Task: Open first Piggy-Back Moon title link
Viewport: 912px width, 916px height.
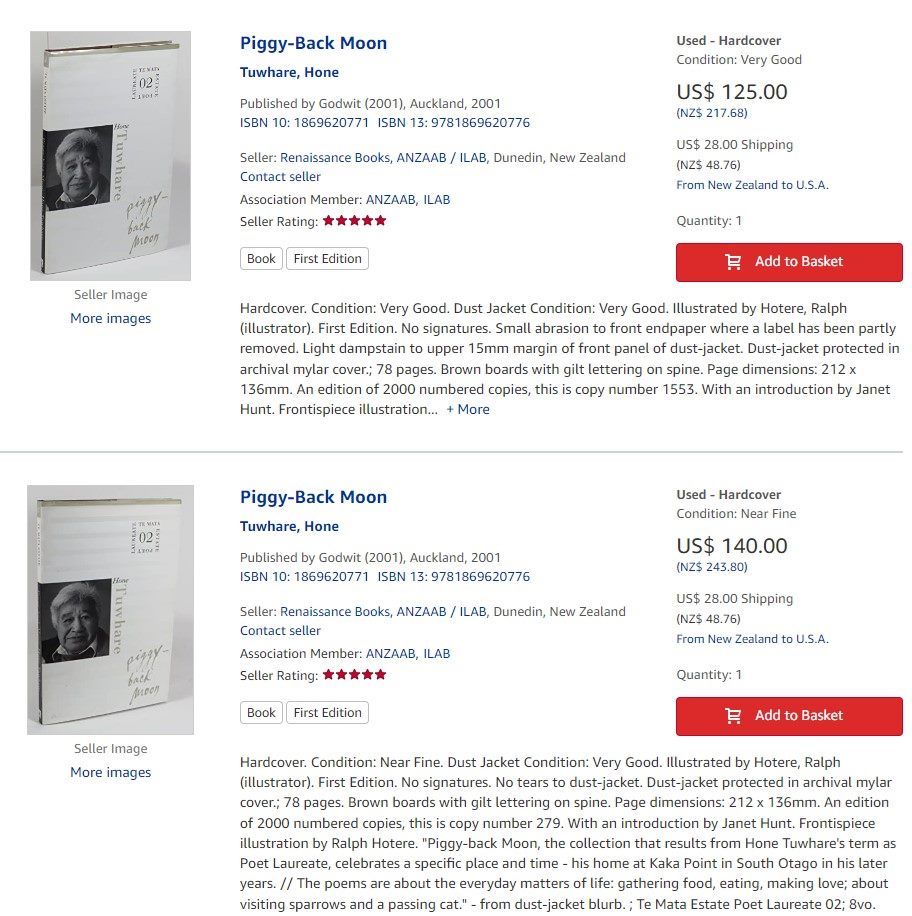Action: (314, 43)
